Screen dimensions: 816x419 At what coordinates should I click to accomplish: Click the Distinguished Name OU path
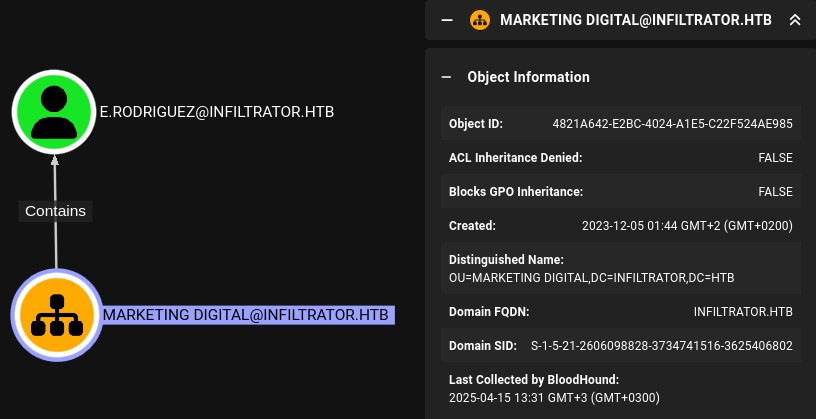pyautogui.click(x=592, y=277)
